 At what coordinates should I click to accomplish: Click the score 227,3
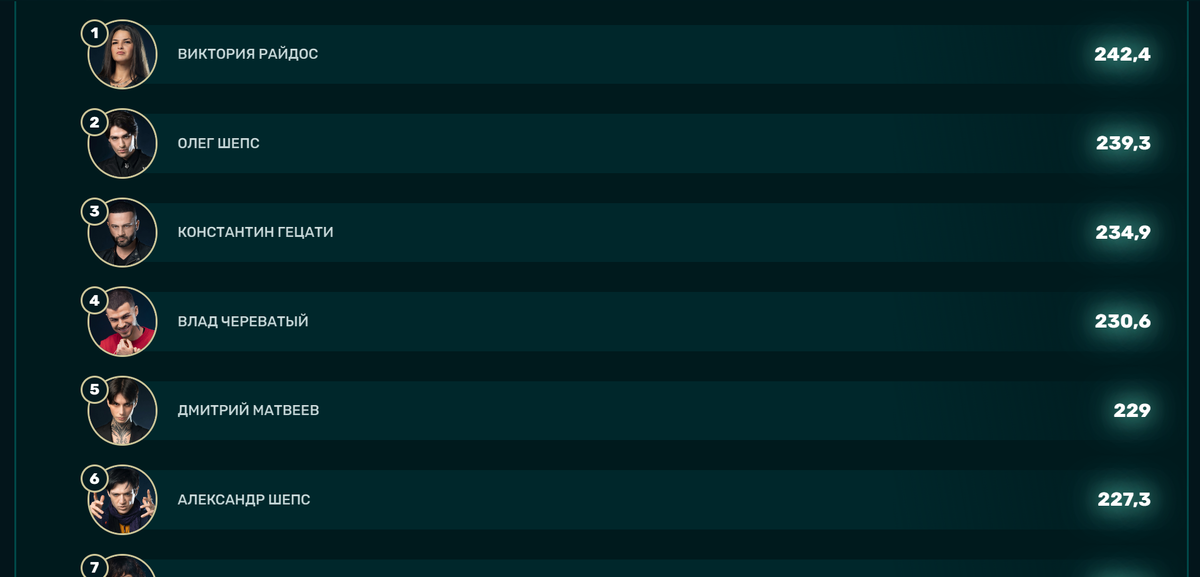1124,499
